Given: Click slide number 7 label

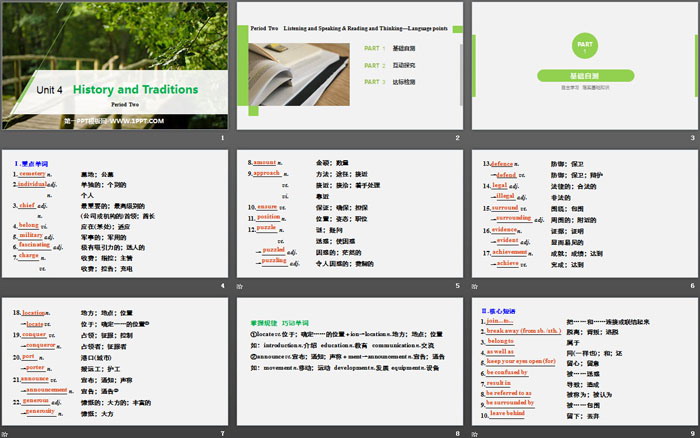Looking at the screenshot, I should click(x=222, y=433).
